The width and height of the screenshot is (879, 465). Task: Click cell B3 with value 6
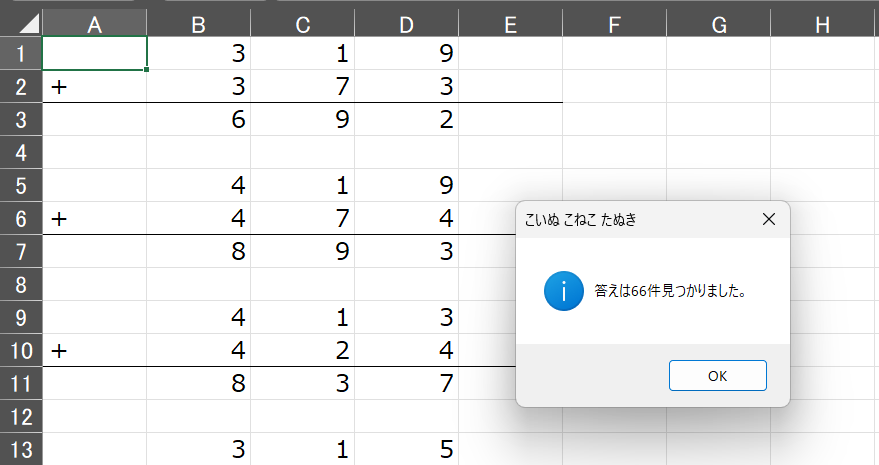(198, 119)
